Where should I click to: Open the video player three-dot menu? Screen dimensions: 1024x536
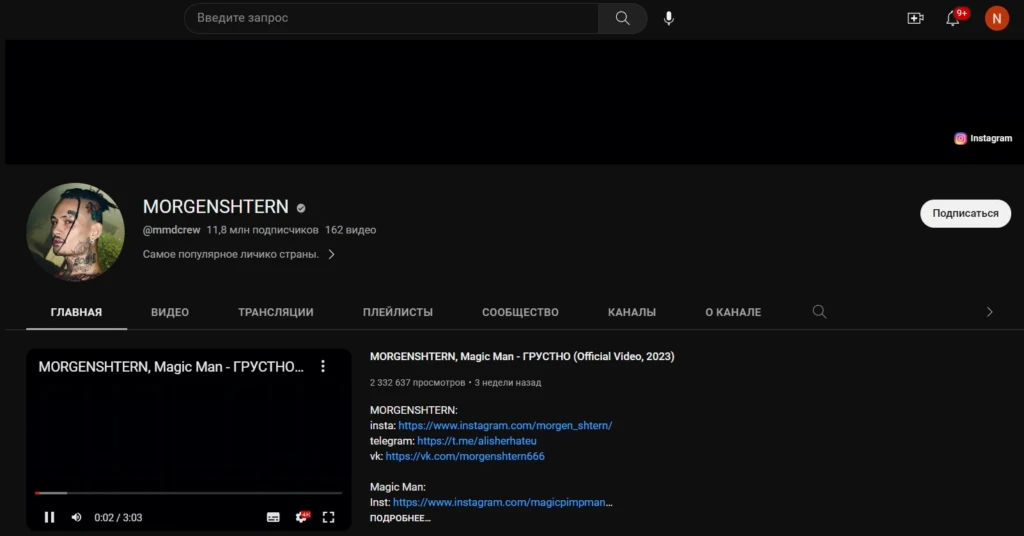tap(323, 366)
